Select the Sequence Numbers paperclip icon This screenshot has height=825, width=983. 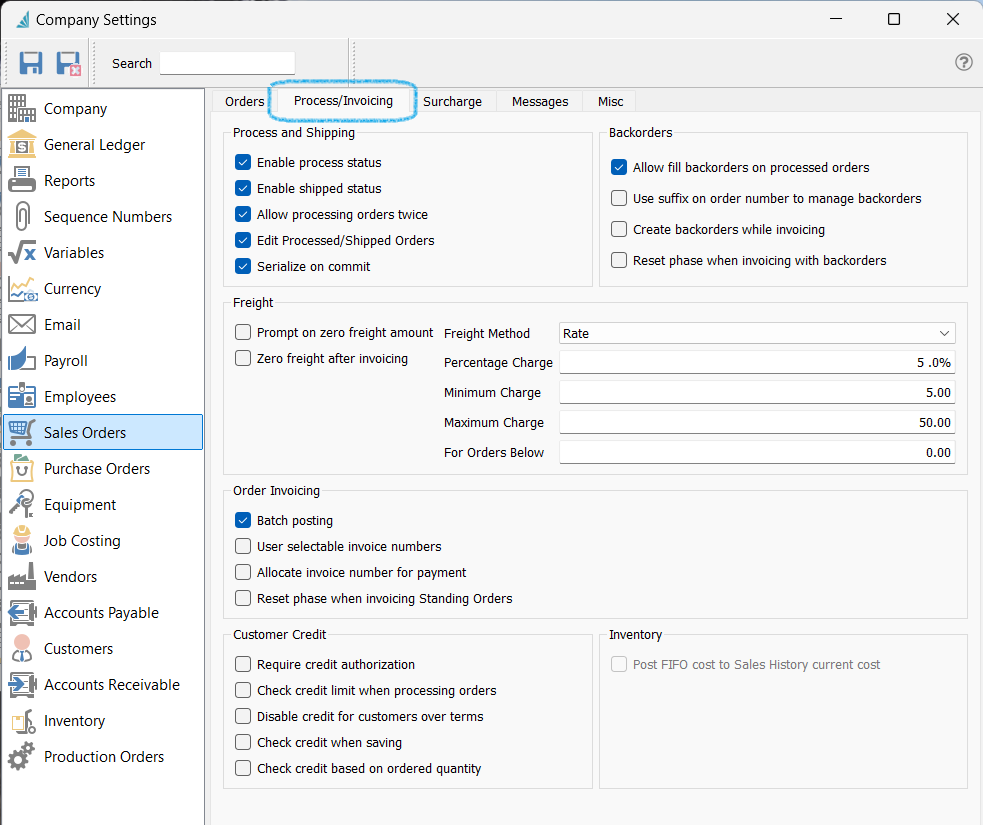22,216
